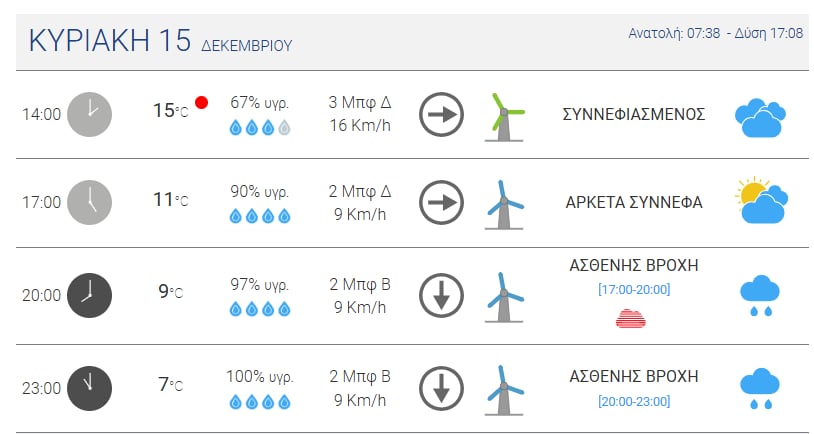Click the red striped cloud warning icon

(631, 318)
